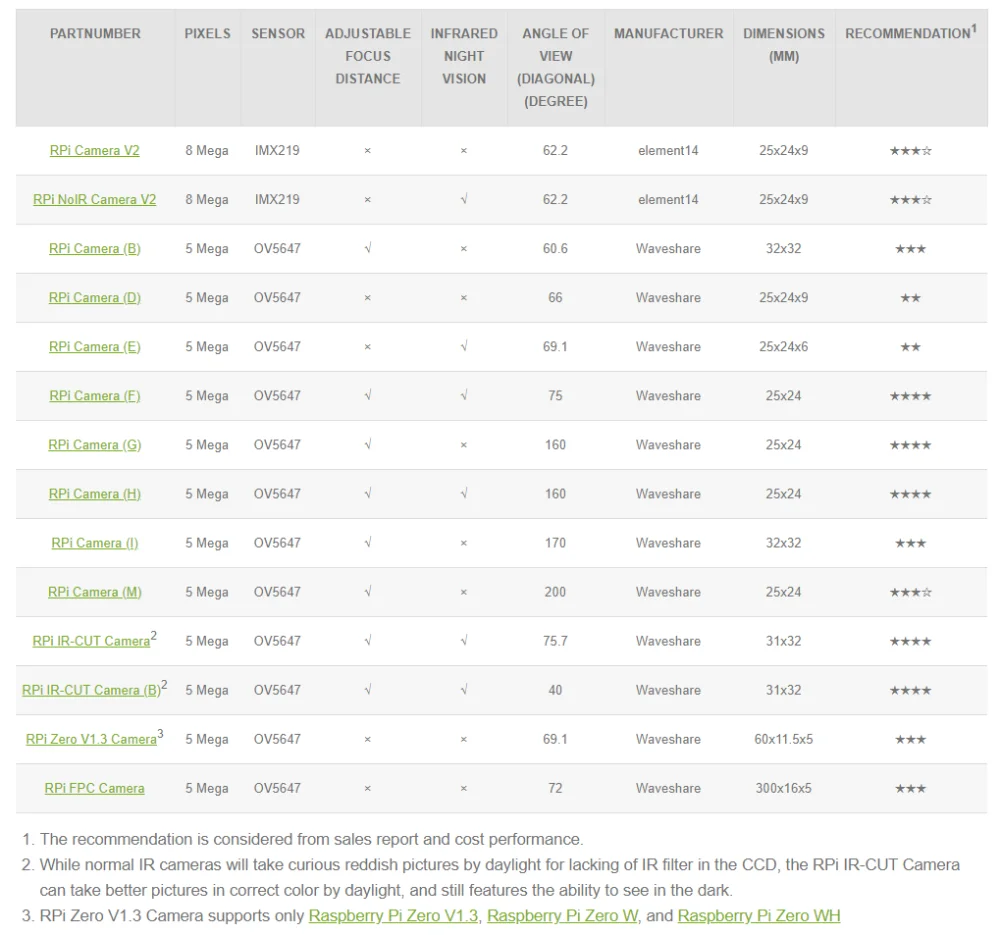This screenshot has width=1000, height=935.
Task: Open RPi Zero V1.3 Camera link
Action: [x=91, y=739]
